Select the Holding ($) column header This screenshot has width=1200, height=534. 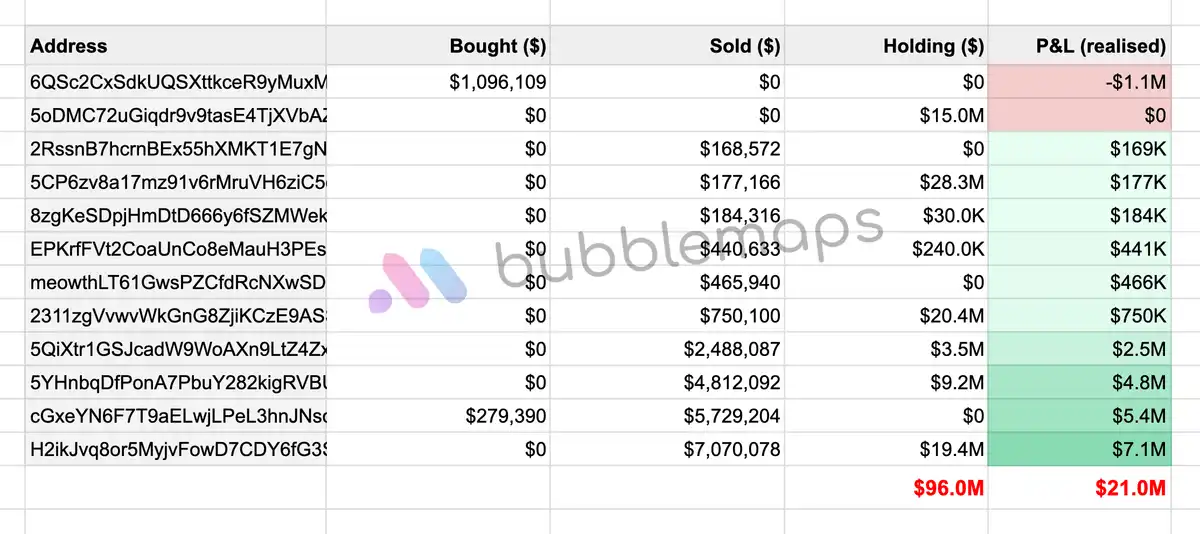click(887, 46)
